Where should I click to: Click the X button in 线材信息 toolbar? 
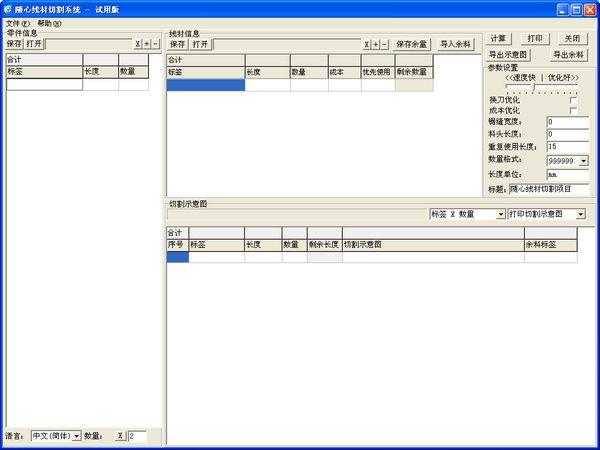pyautogui.click(x=366, y=44)
